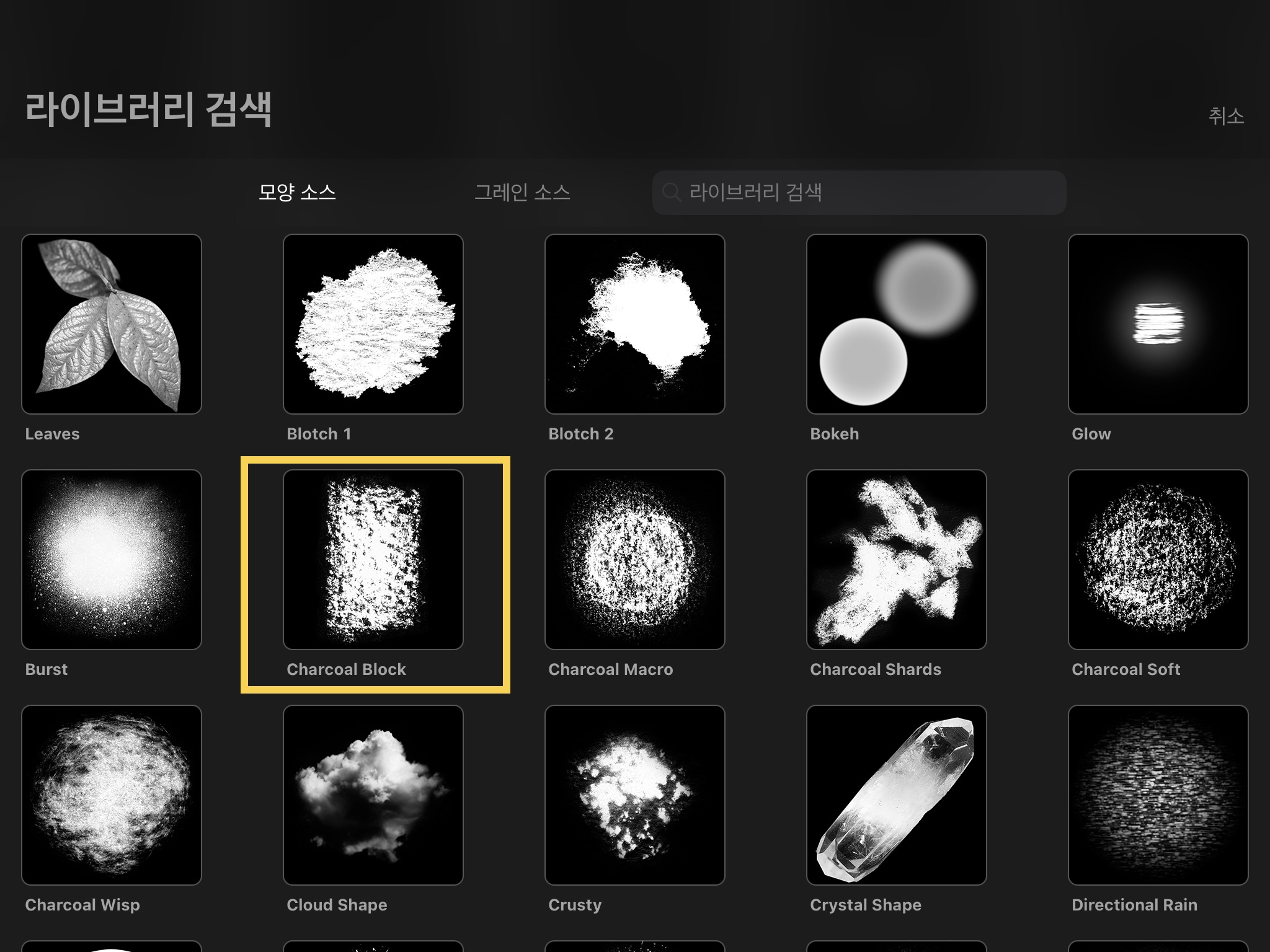Click the "Charcoal Block" label text
This screenshot has width=1270, height=952.
(346, 669)
